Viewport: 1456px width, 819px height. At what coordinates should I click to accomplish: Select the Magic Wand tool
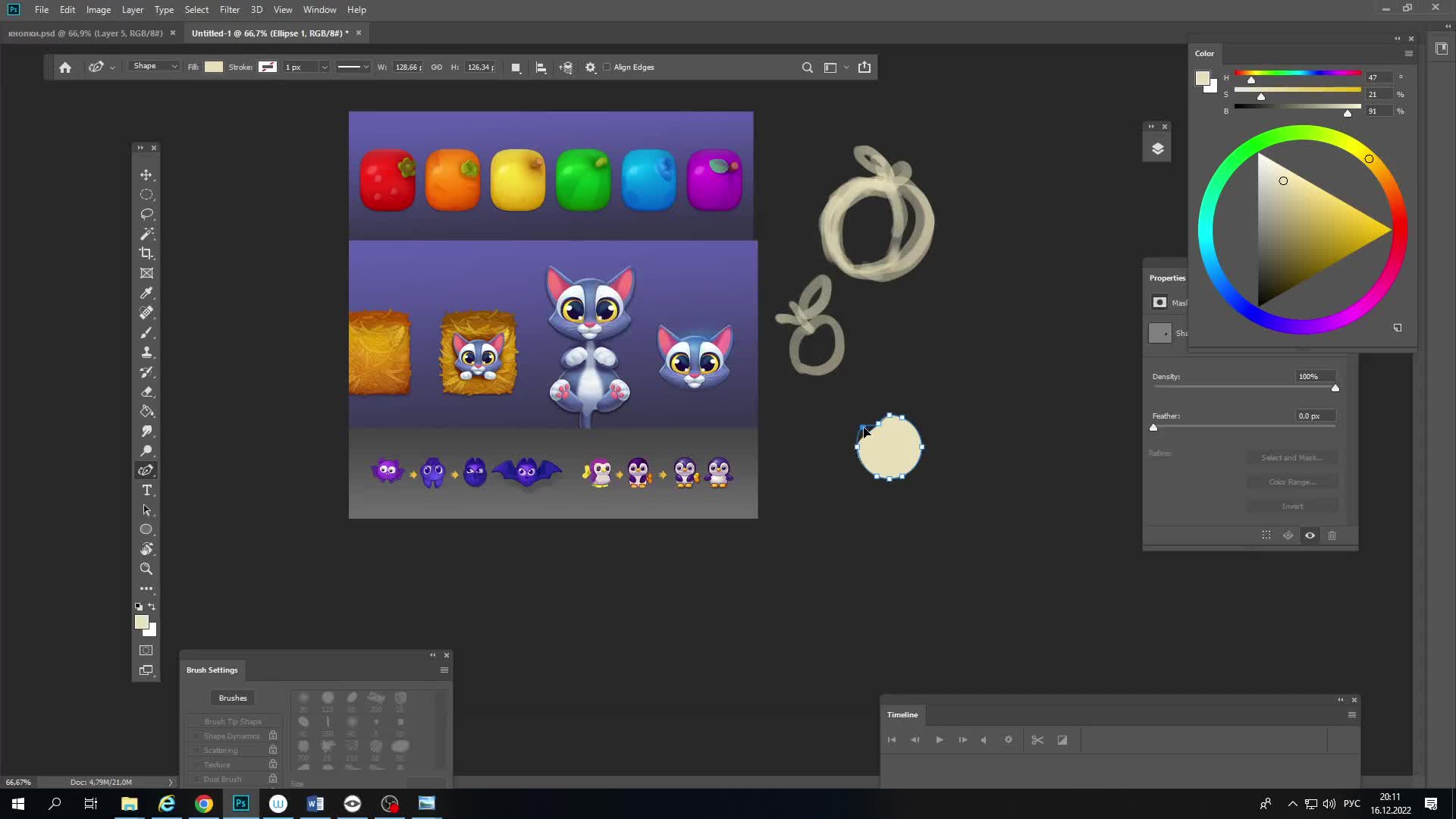[x=146, y=234]
